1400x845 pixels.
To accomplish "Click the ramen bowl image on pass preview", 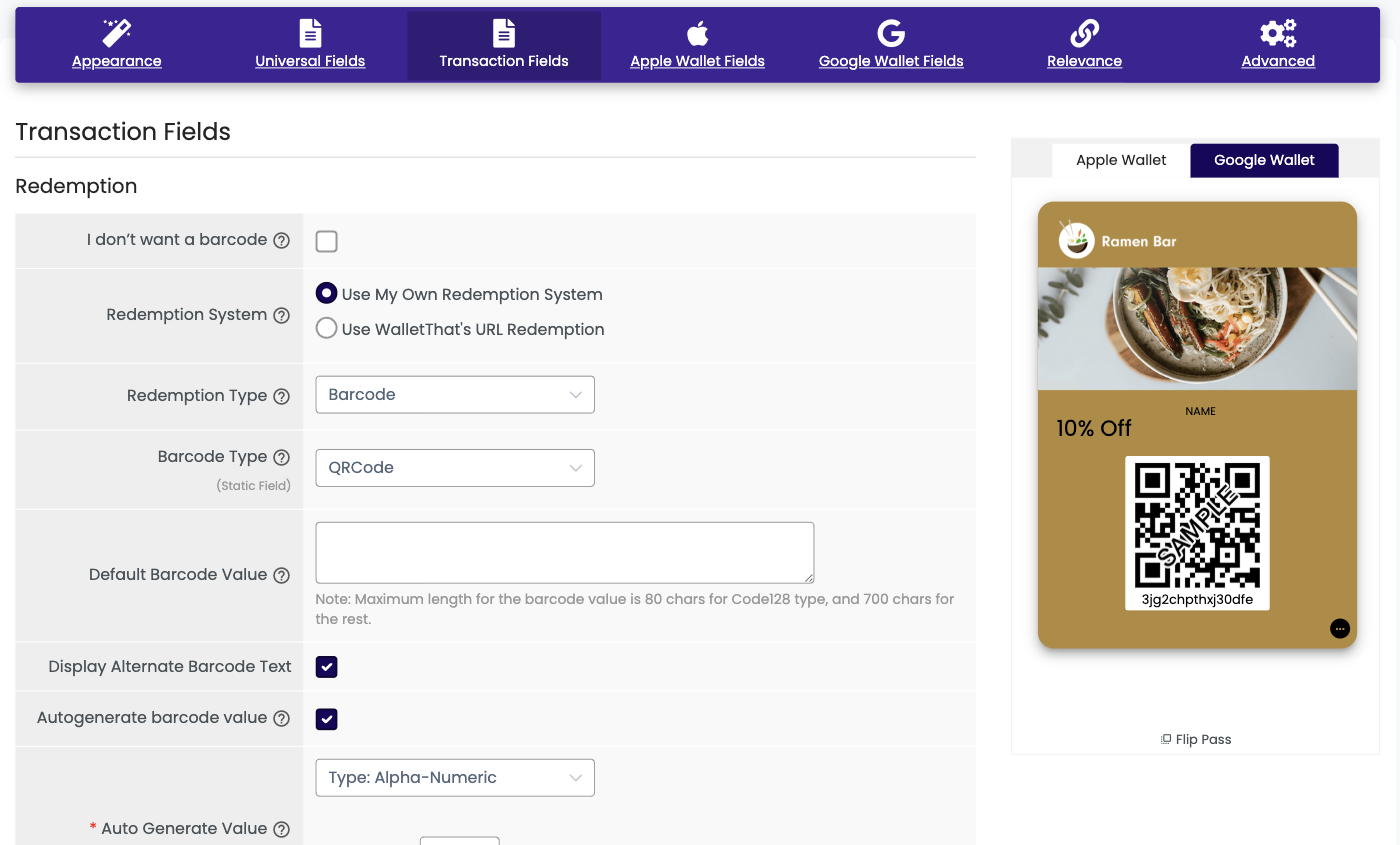I will click(x=1197, y=328).
